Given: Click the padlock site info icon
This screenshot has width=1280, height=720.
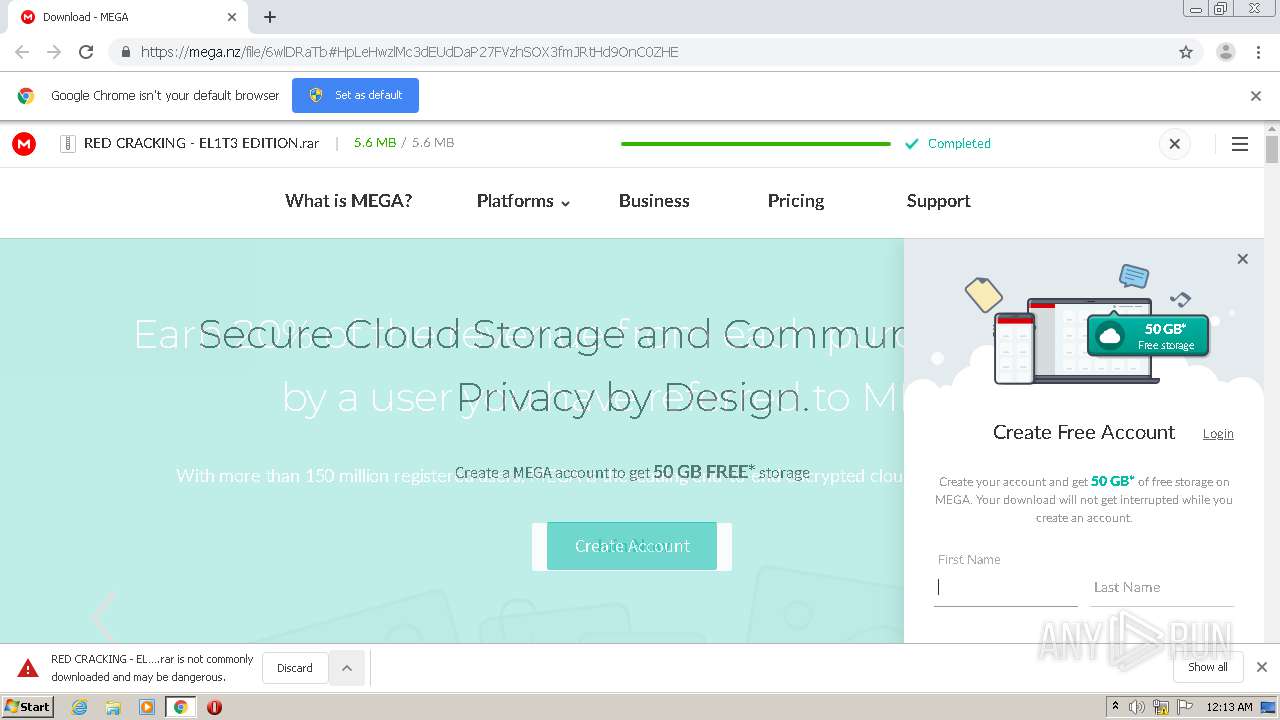Looking at the screenshot, I should pos(125,52).
